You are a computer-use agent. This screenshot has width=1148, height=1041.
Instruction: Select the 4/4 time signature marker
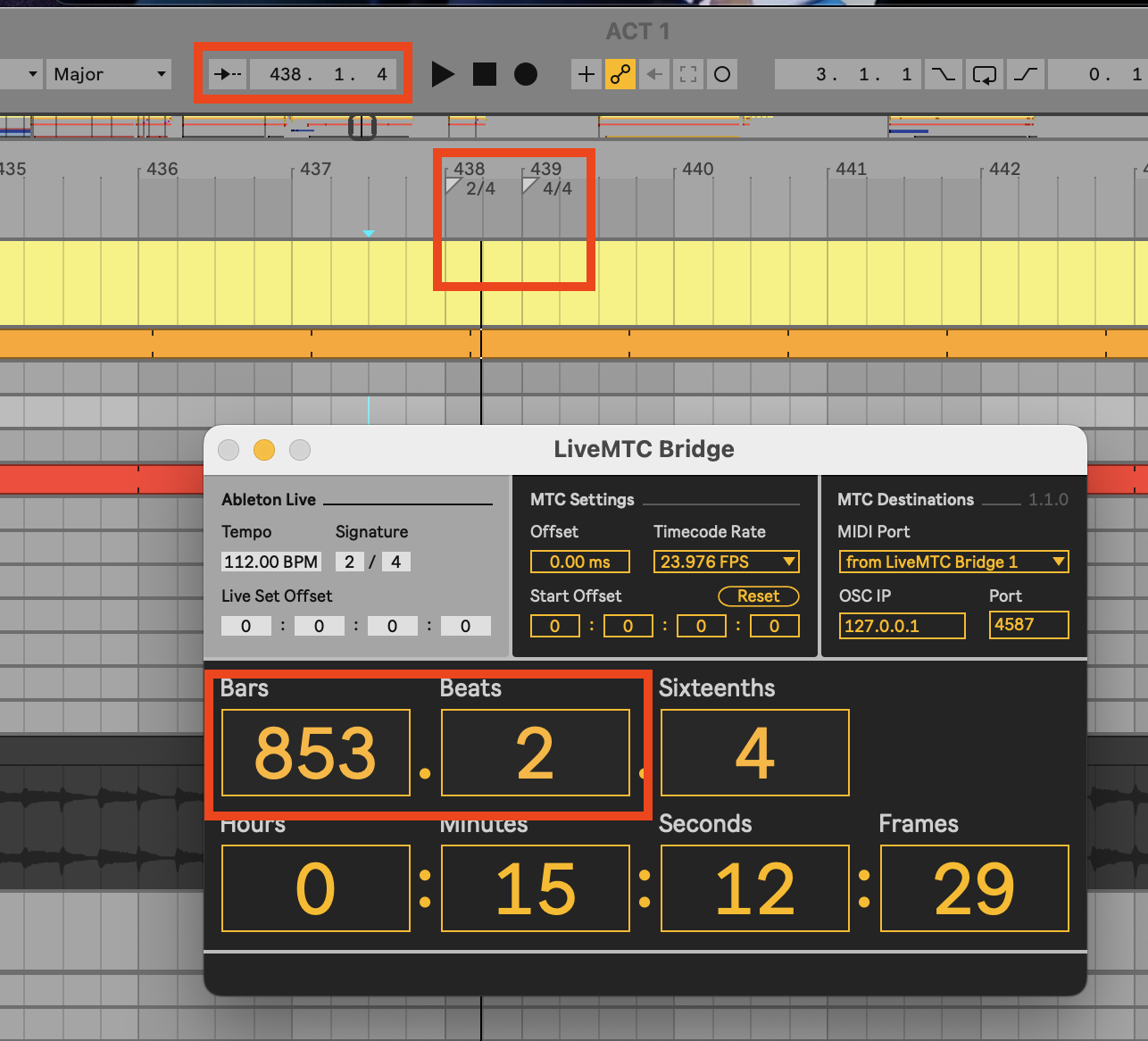coord(548,187)
